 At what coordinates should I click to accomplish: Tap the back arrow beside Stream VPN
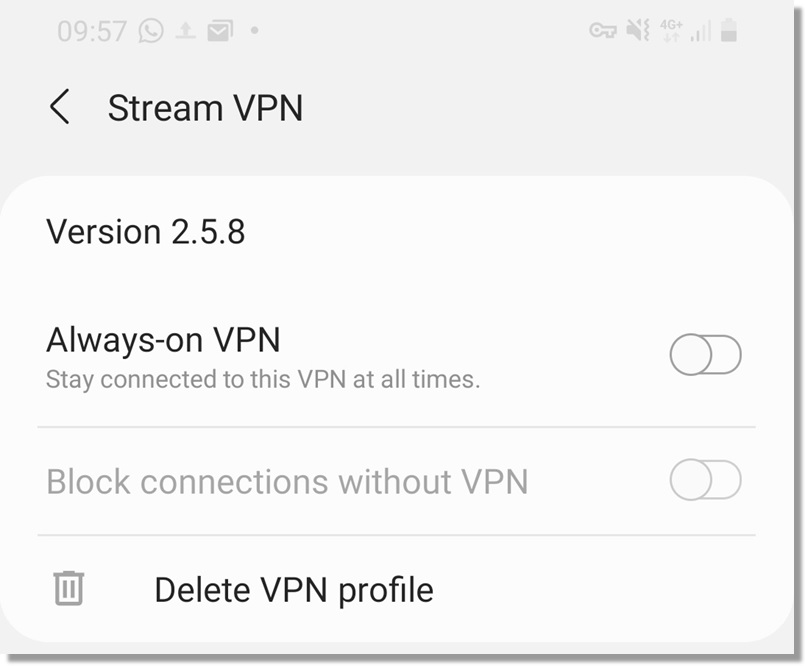(60, 107)
